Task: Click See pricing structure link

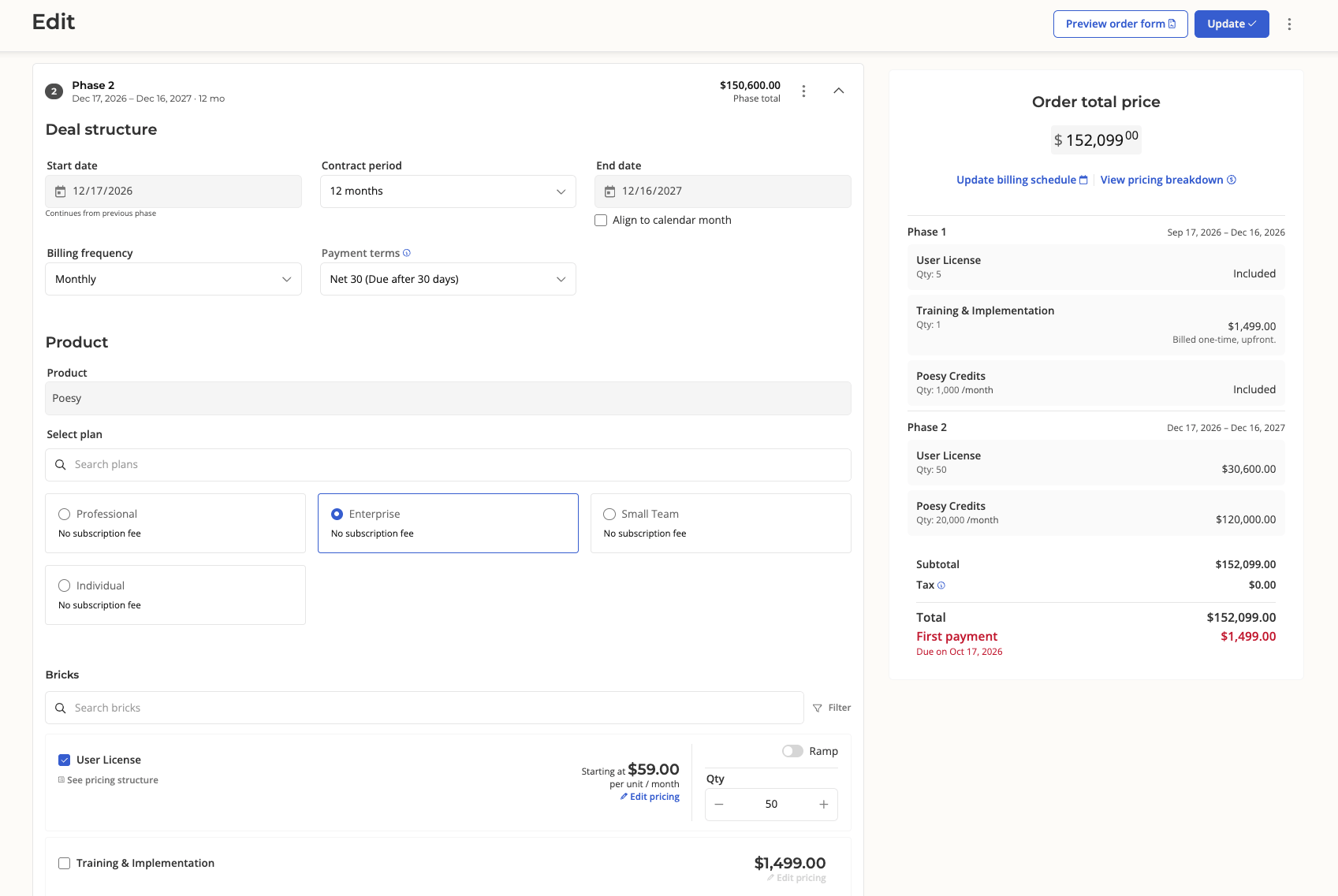Action: 108,780
